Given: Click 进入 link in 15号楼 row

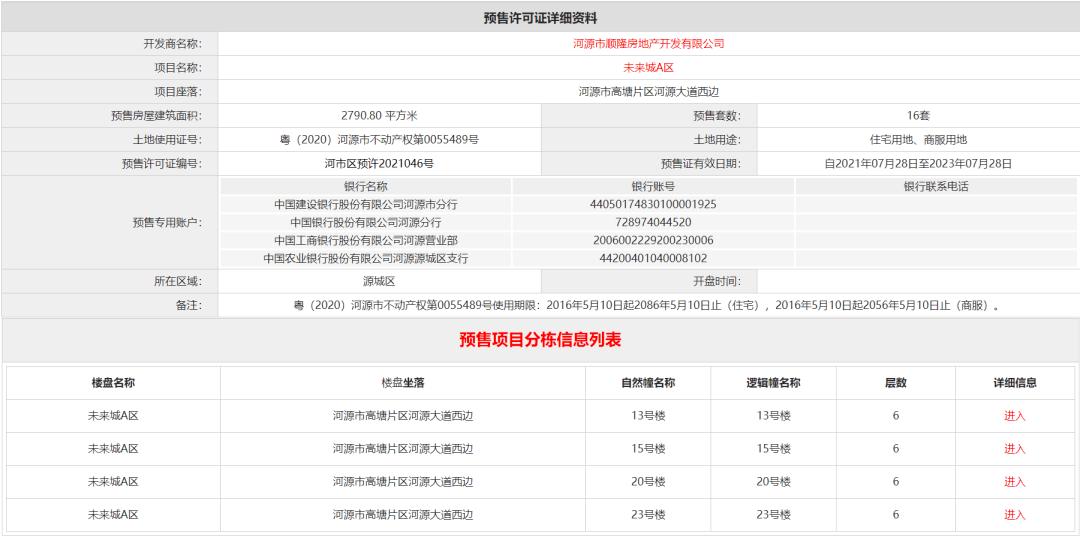Looking at the screenshot, I should pyautogui.click(x=1014, y=449).
